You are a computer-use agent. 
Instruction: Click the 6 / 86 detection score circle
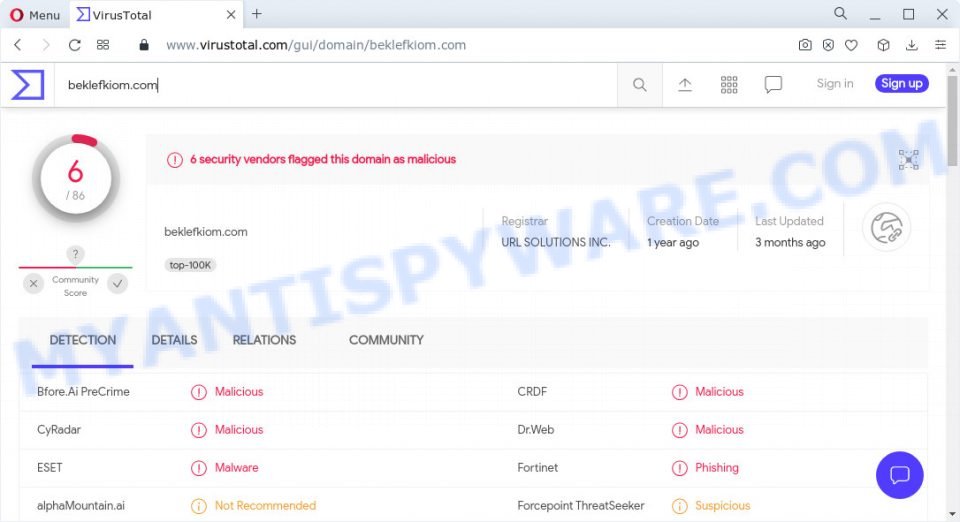pos(75,179)
